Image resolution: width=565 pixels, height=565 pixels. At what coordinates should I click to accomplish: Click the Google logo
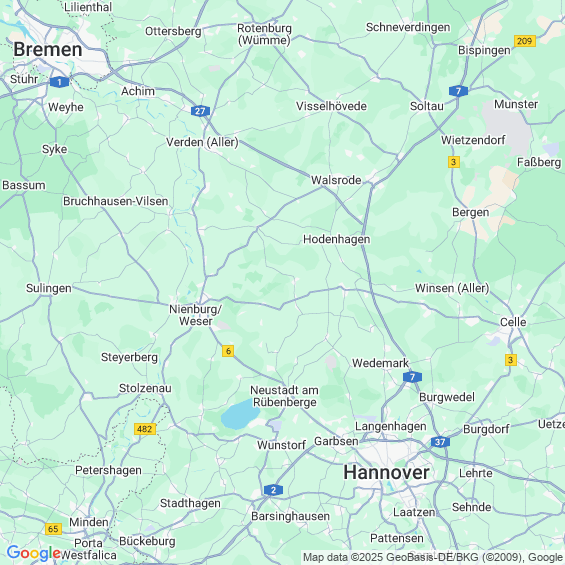point(34,553)
